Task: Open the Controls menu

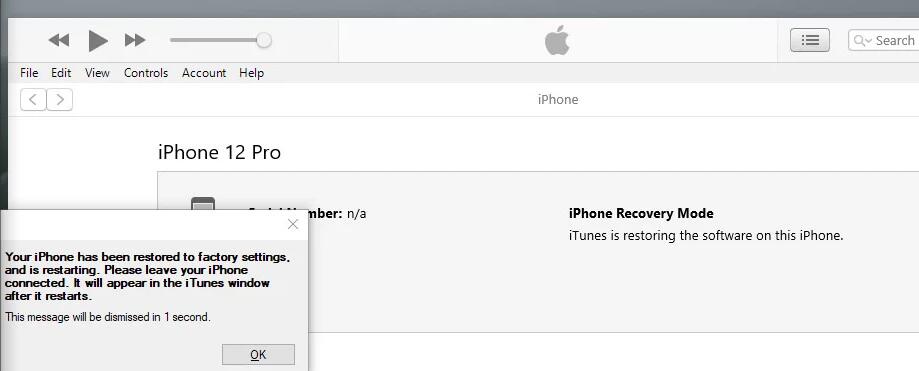Action: (x=146, y=73)
